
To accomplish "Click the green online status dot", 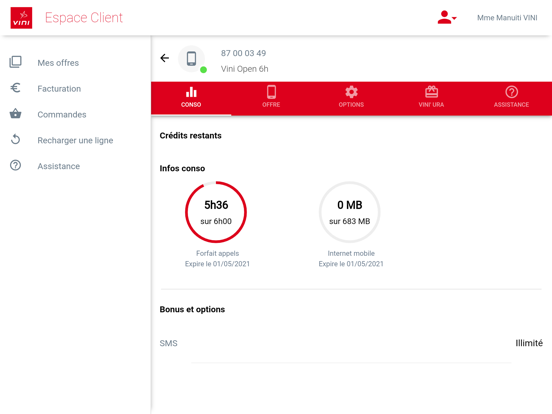I will tap(203, 70).
